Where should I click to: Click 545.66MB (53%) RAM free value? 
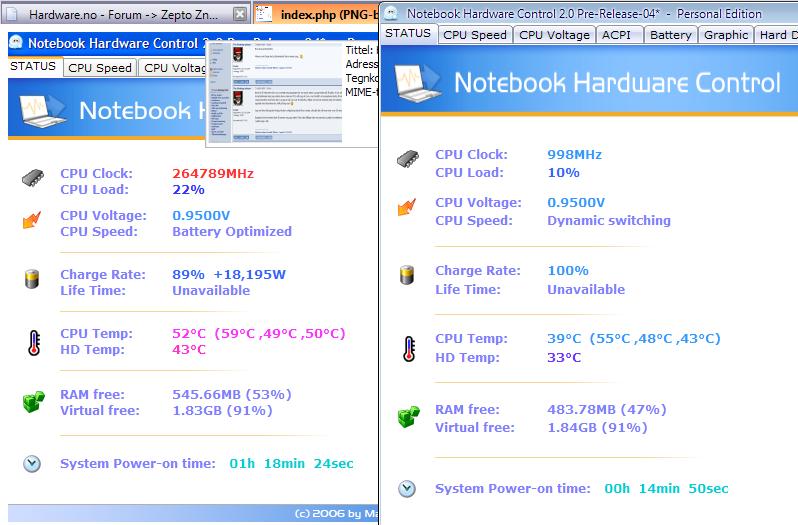point(232,395)
